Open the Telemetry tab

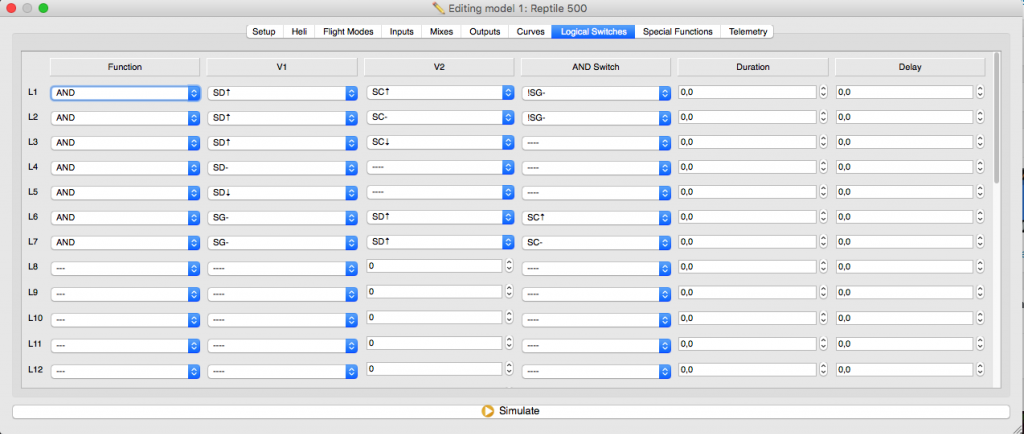(x=747, y=31)
